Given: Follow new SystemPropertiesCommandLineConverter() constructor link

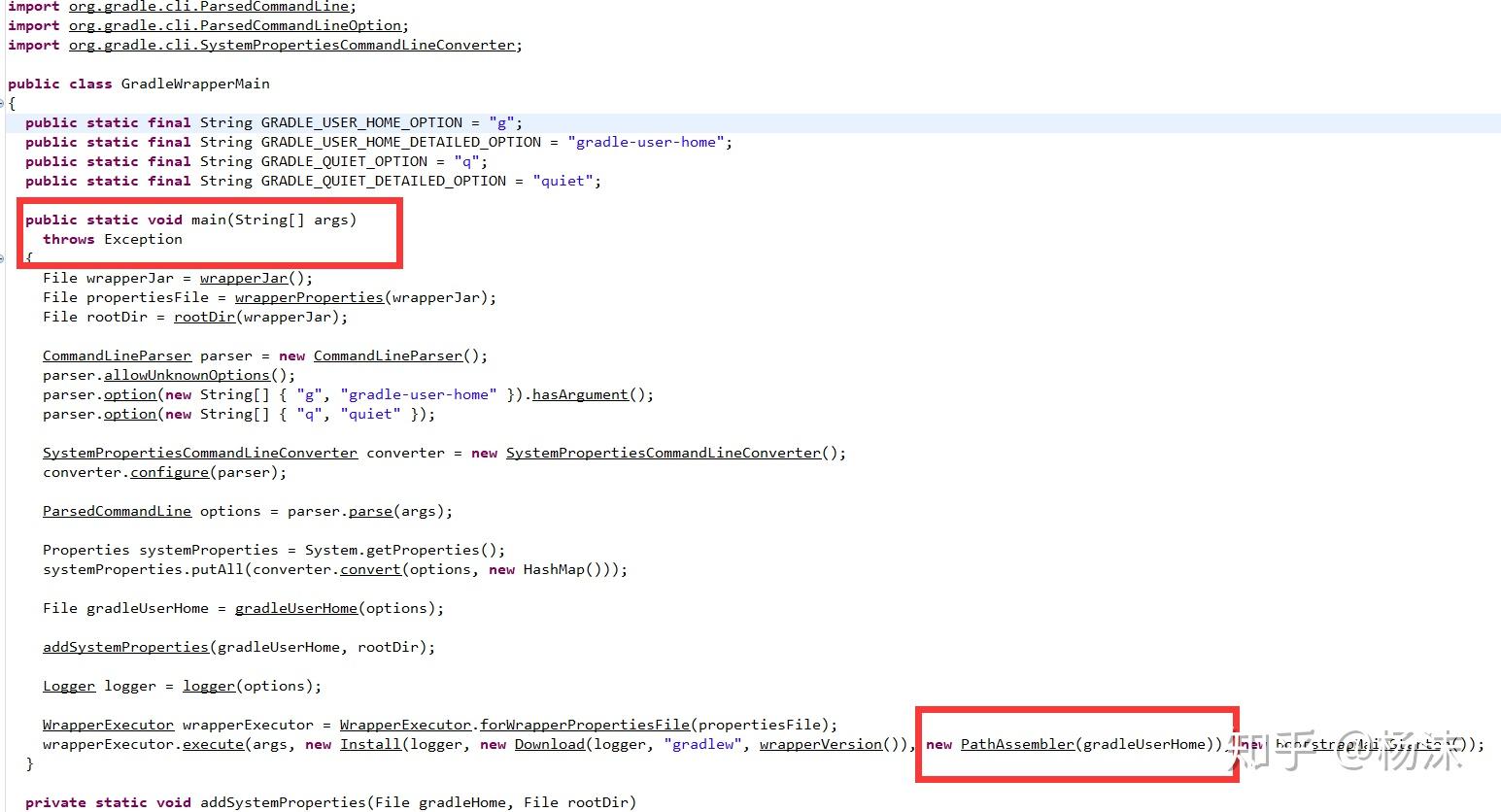Looking at the screenshot, I should coord(664,453).
